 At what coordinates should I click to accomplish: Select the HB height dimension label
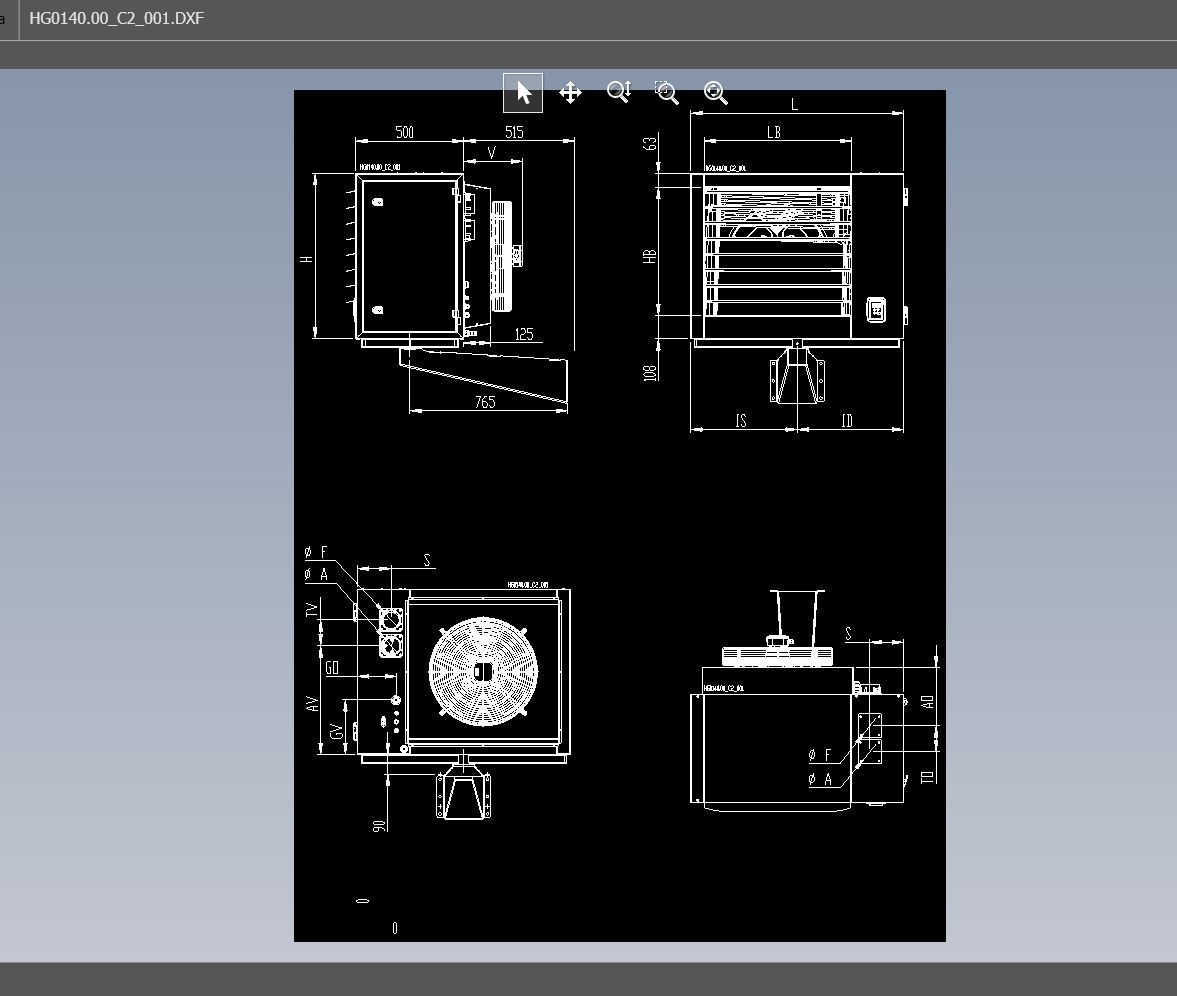[651, 256]
